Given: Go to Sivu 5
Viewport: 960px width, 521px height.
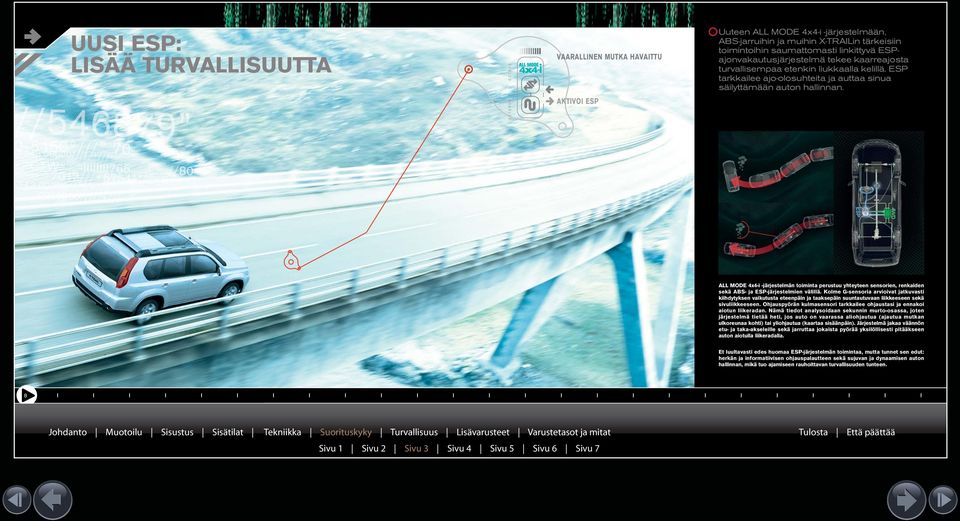Looking at the screenshot, I should [502, 449].
